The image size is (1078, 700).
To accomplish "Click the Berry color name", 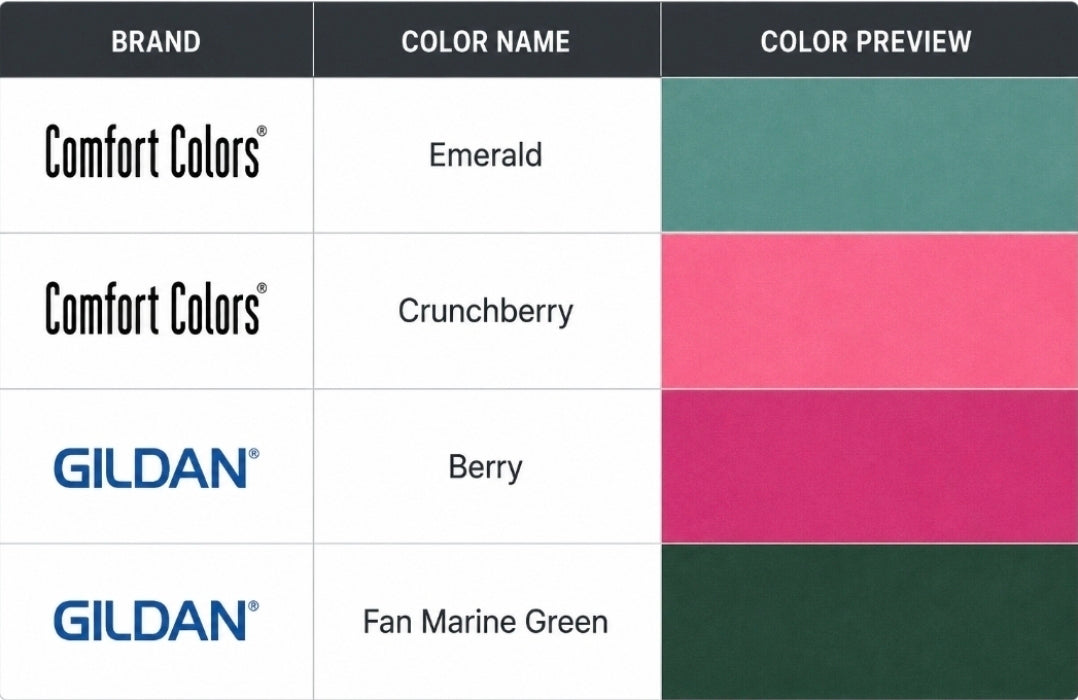I will click(485, 468).
